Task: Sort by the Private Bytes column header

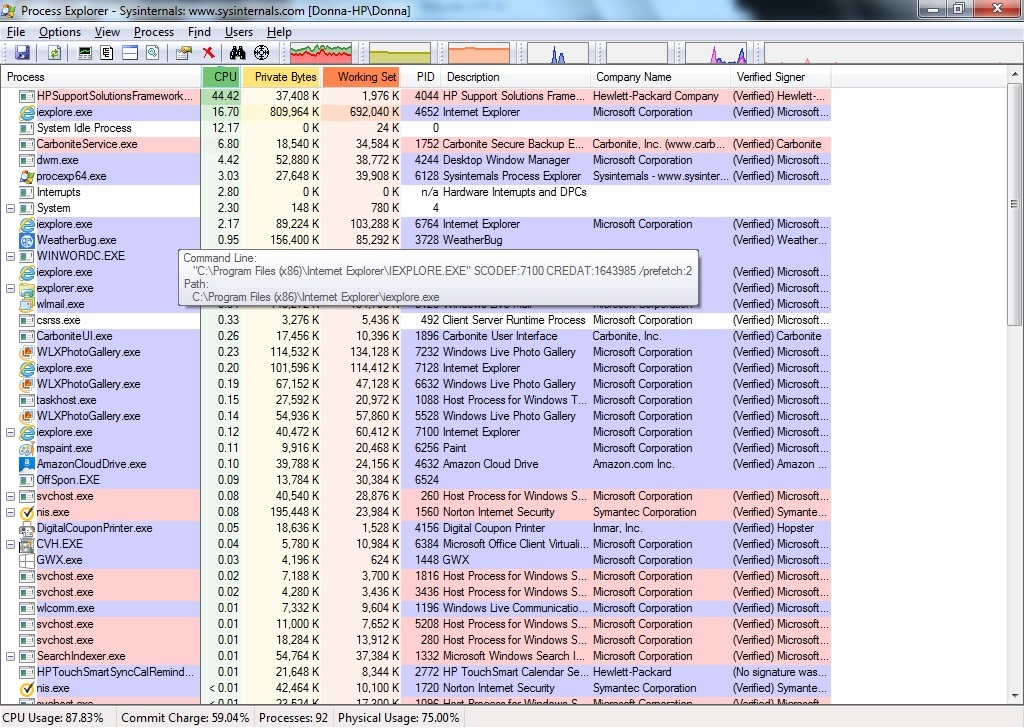Action: (x=281, y=77)
